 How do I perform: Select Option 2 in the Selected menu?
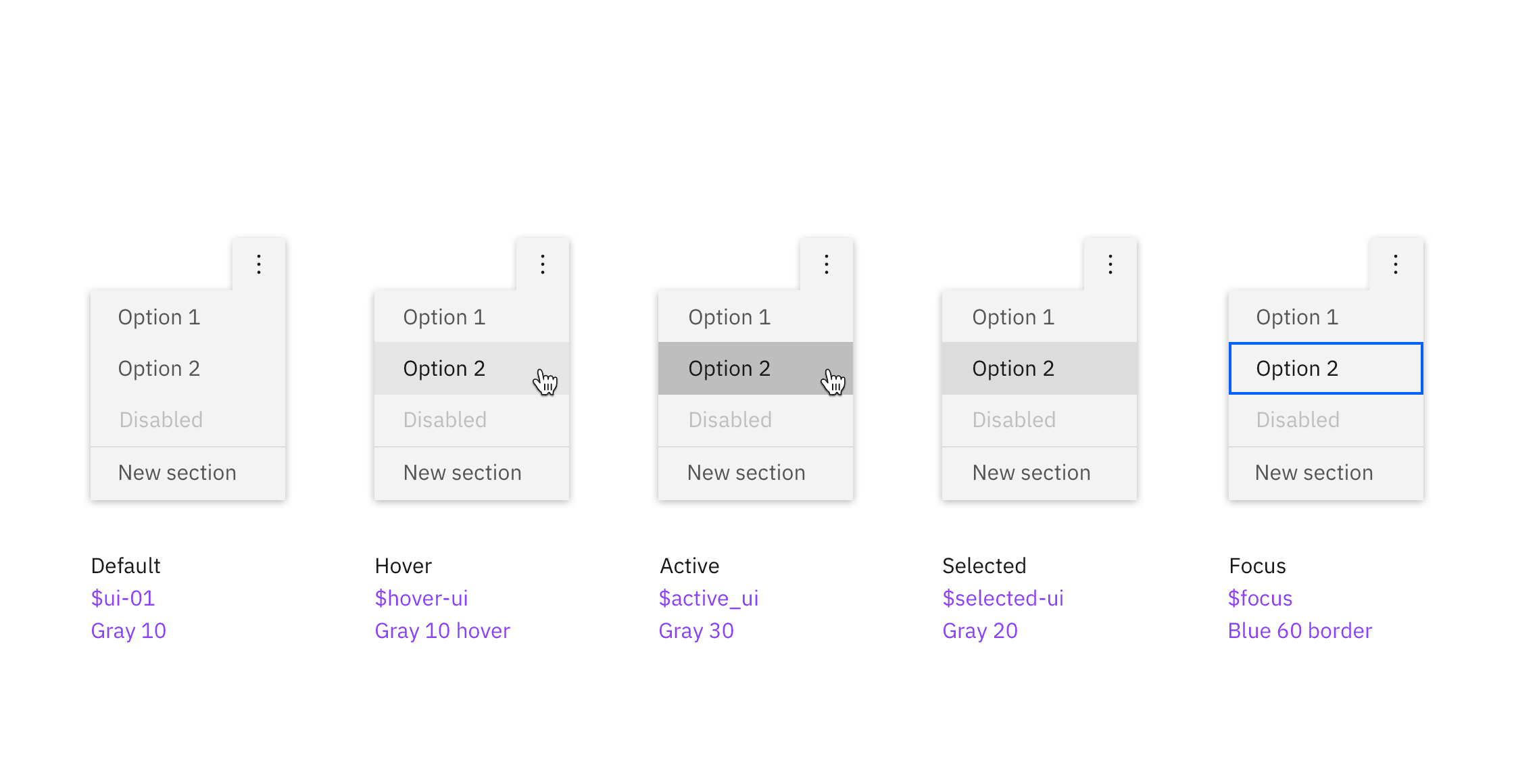point(1013,368)
